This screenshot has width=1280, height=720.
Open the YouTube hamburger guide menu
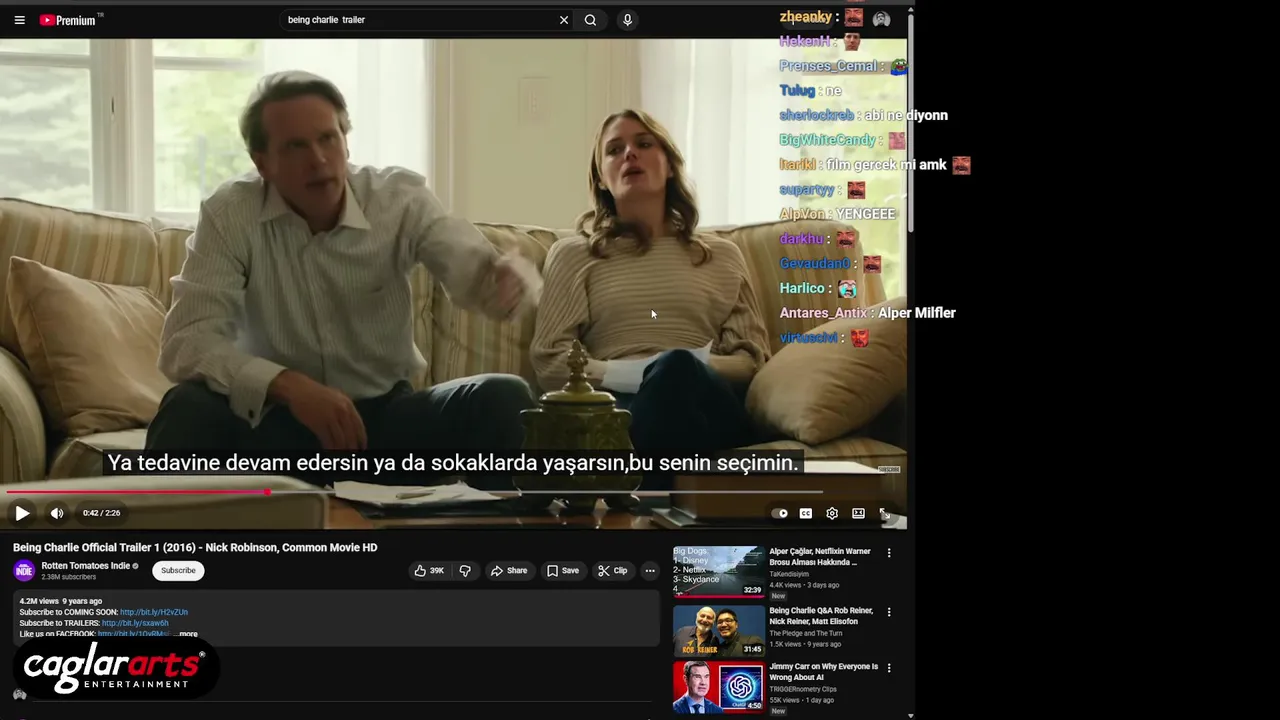[x=19, y=20]
